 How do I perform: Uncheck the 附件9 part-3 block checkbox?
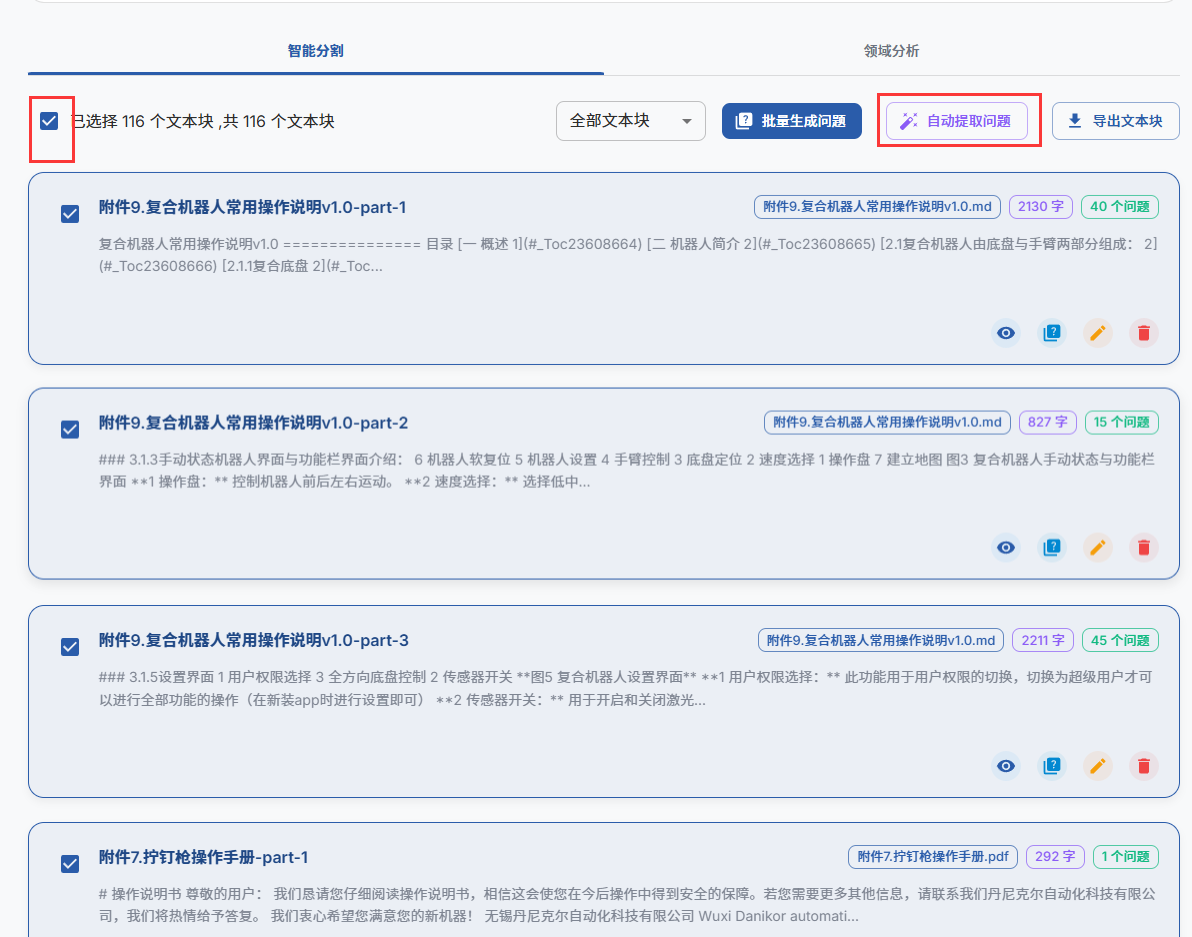70,647
